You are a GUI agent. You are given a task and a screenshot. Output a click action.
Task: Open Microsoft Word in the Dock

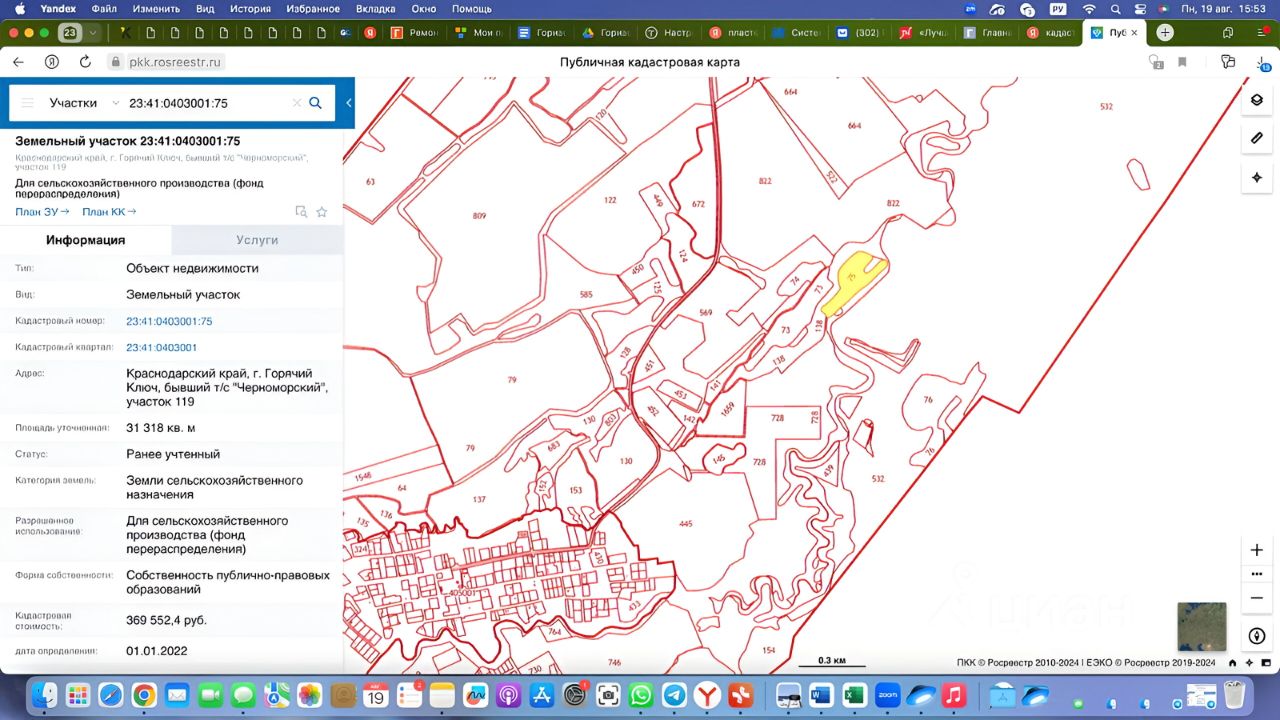821,694
